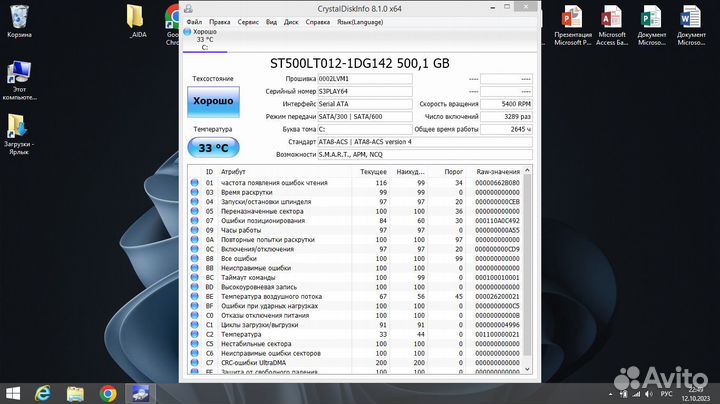
Task: Click the SATA/300 | SATA/600 transfer mode field
Action: [365, 117]
